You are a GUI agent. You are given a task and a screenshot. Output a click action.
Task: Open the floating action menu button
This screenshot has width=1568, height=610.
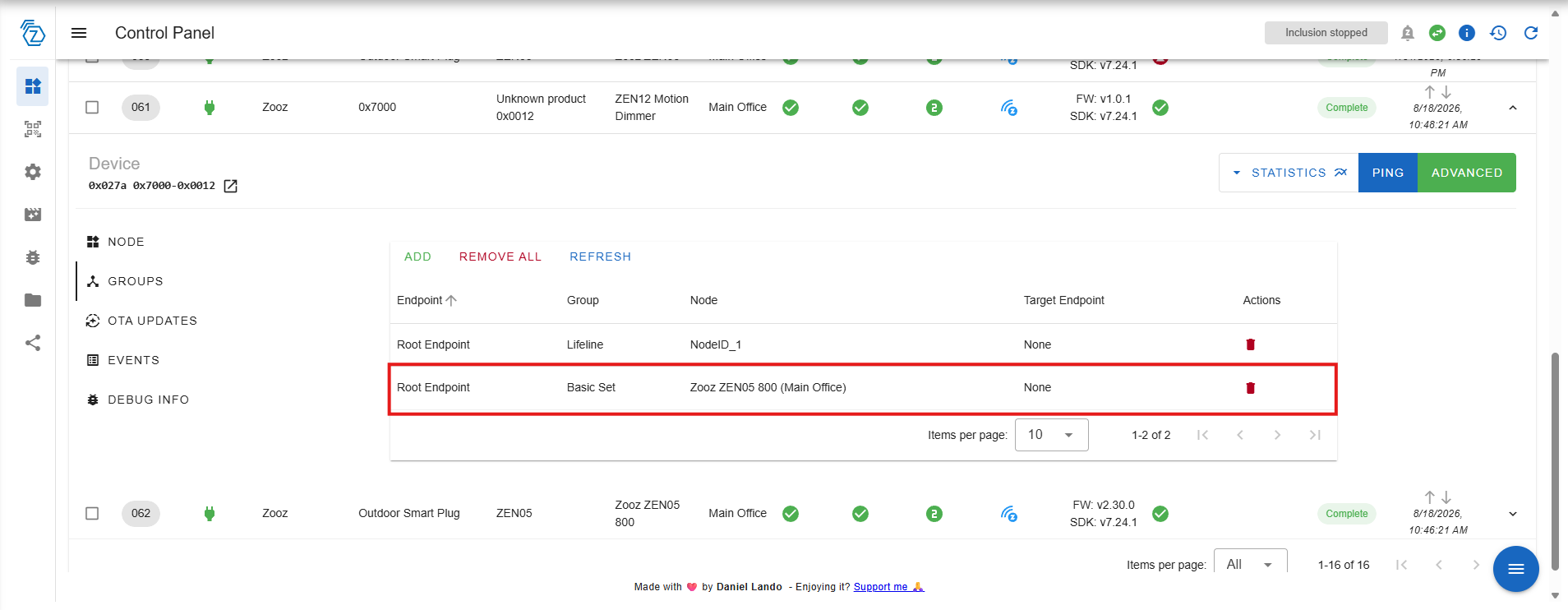1516,569
